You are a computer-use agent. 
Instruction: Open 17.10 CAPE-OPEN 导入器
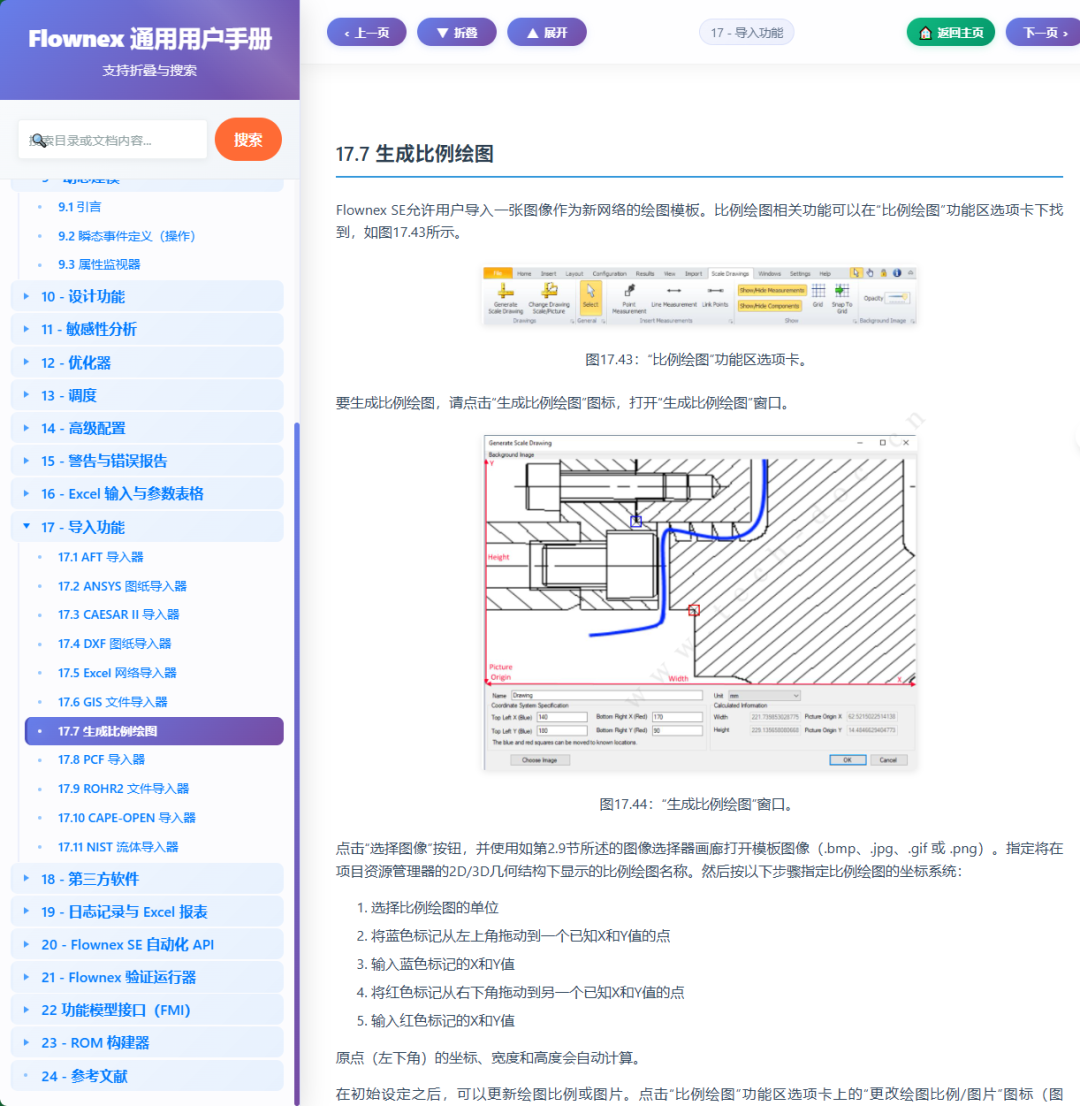coord(126,818)
